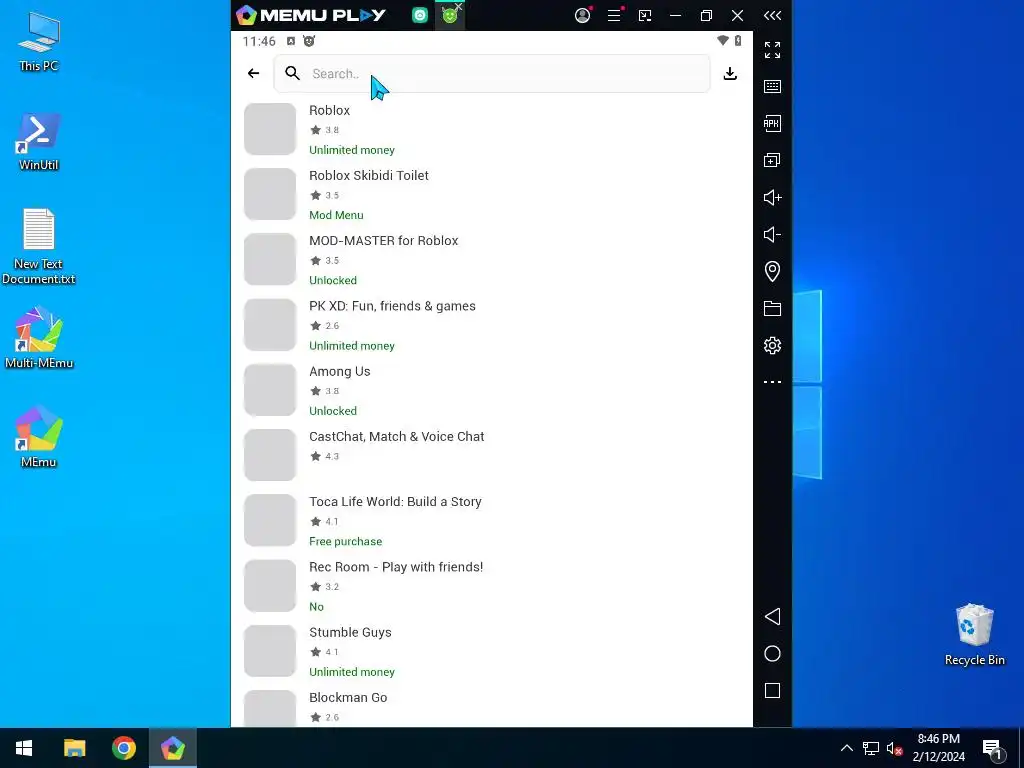Open Roblox Skibidi Toilet entry

[492, 195]
